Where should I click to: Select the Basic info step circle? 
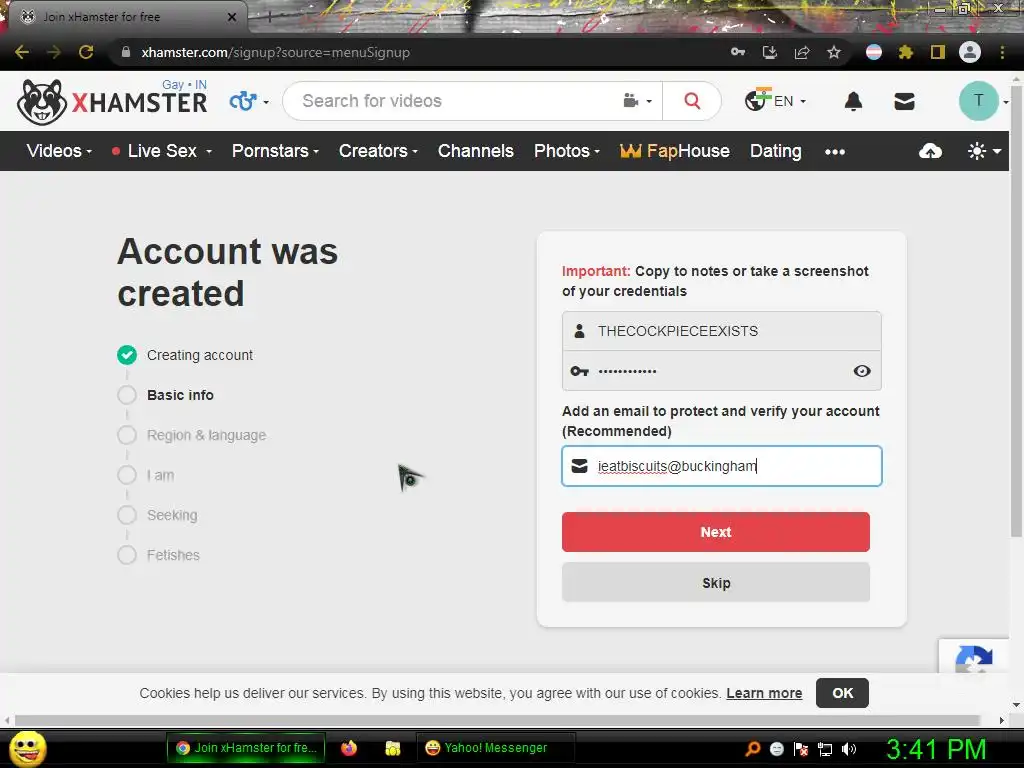(x=127, y=395)
